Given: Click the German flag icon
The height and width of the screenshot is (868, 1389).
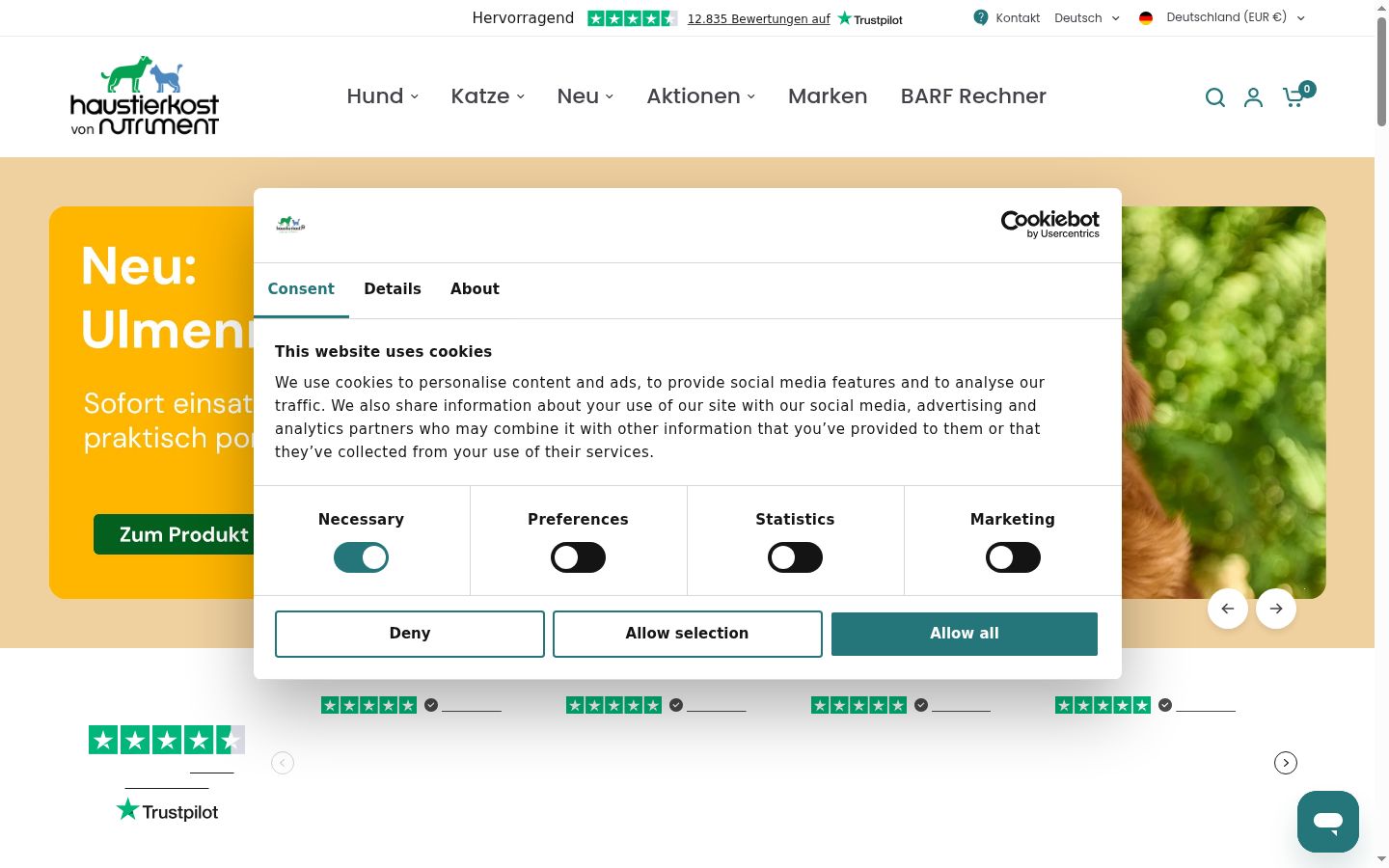Looking at the screenshot, I should point(1146,17).
